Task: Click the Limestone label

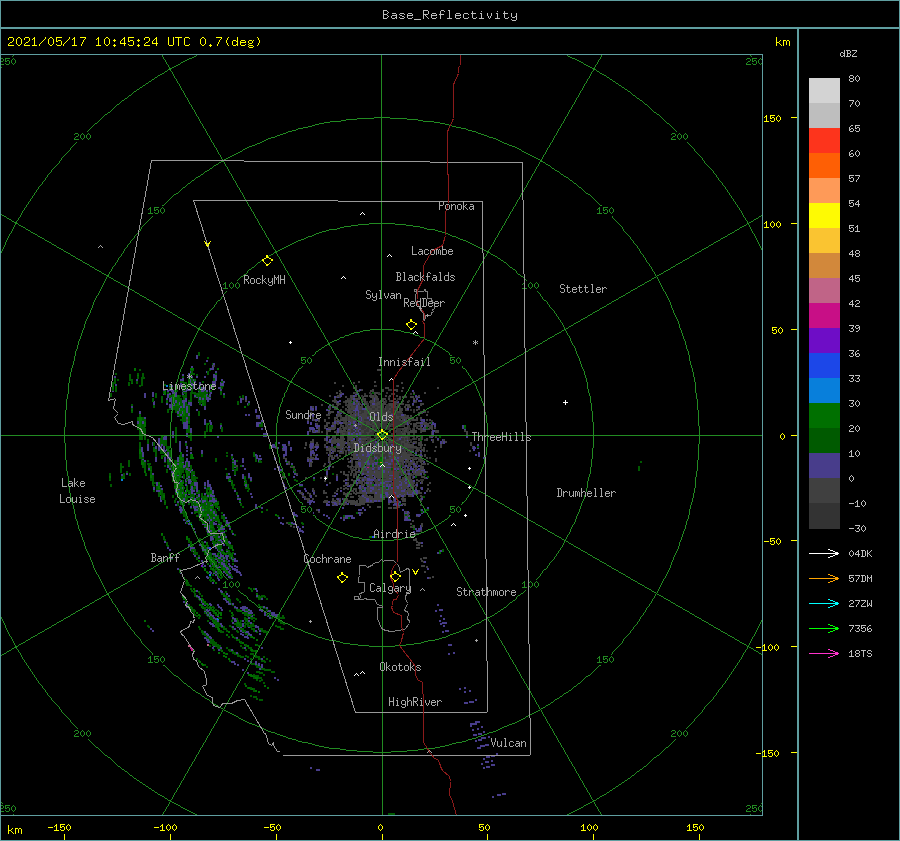Action: (189, 386)
